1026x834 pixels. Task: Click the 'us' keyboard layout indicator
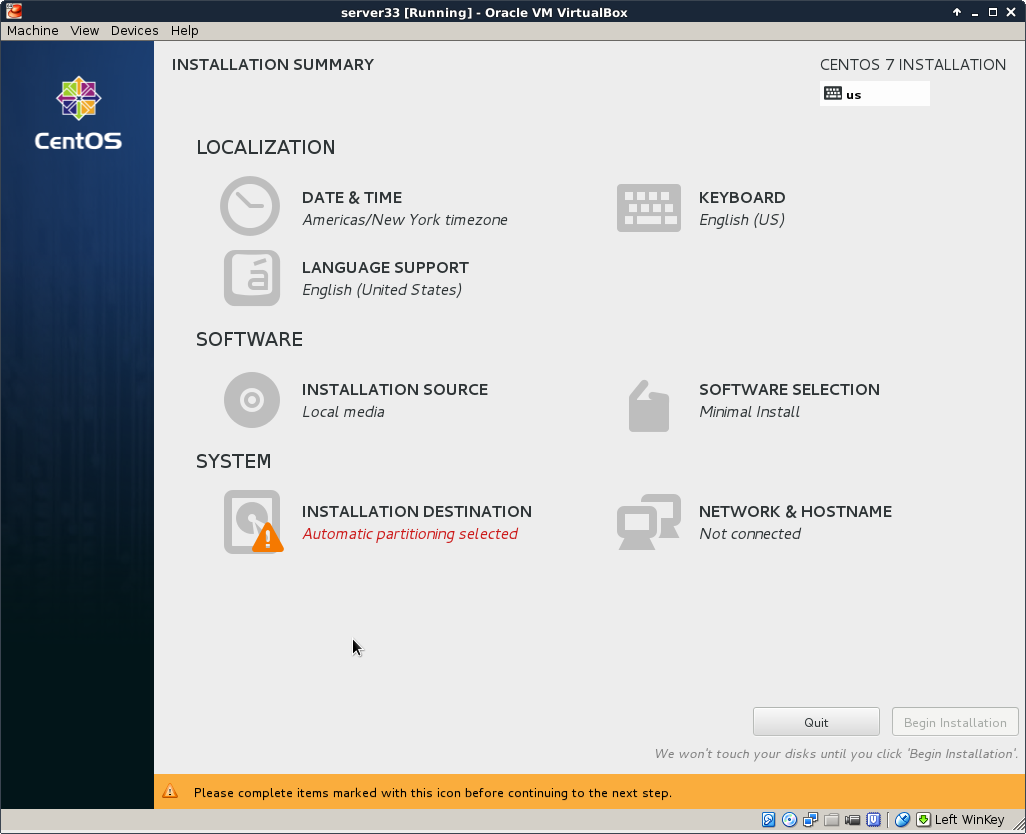click(874, 94)
